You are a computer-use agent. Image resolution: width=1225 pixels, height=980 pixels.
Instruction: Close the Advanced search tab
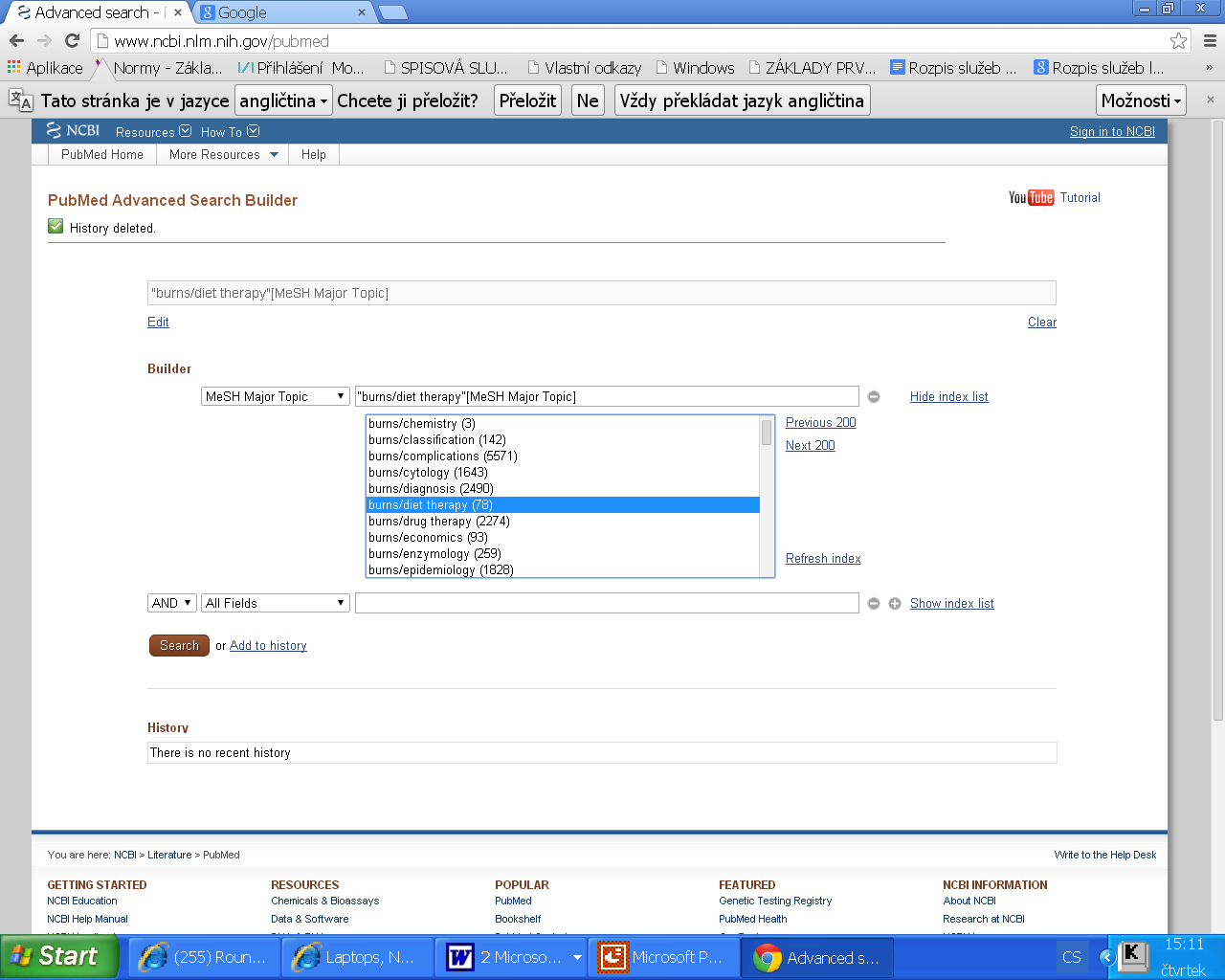[178, 12]
